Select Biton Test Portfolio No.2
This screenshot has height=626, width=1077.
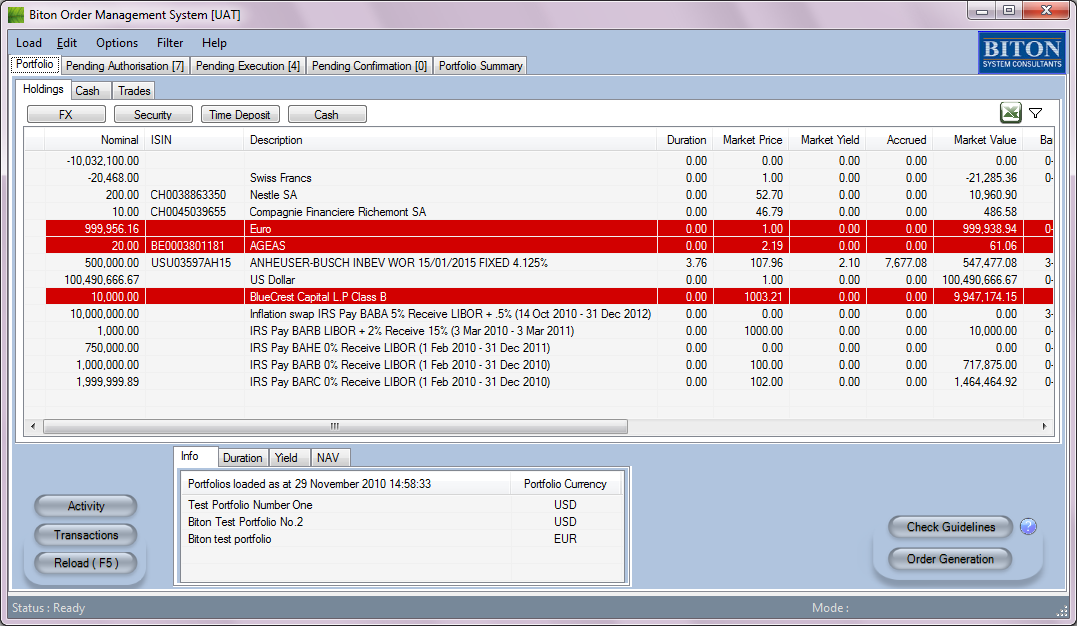coord(401,522)
